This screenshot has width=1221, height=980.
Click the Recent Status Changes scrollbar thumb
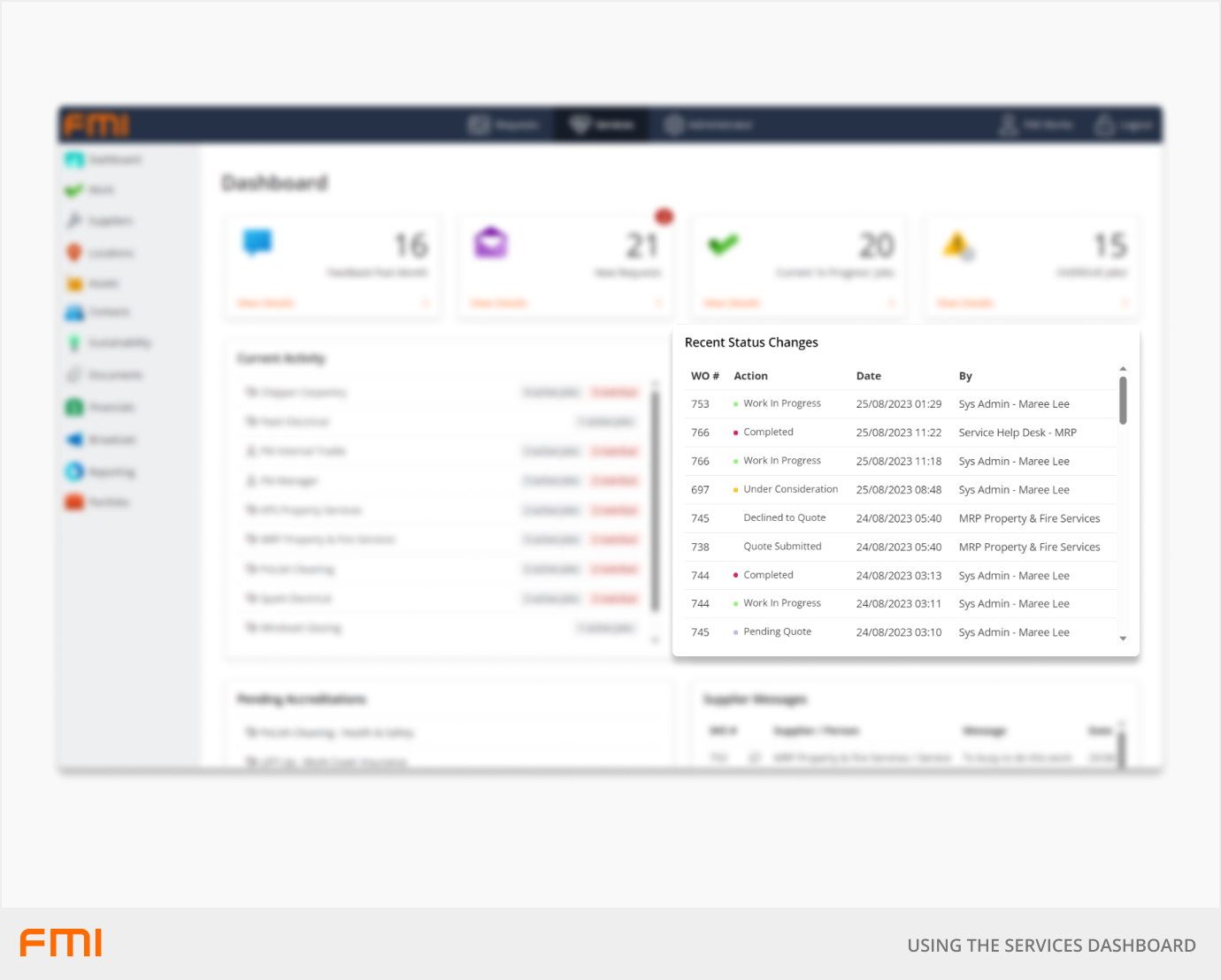[1123, 401]
